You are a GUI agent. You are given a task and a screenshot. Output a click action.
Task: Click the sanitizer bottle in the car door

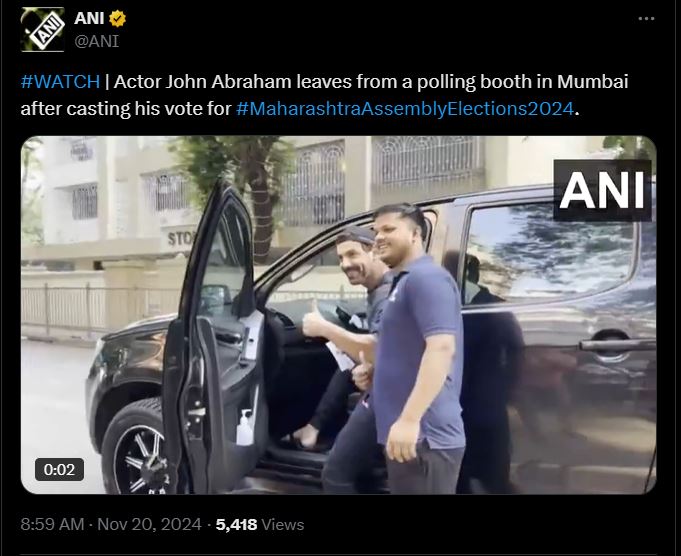pyautogui.click(x=245, y=428)
